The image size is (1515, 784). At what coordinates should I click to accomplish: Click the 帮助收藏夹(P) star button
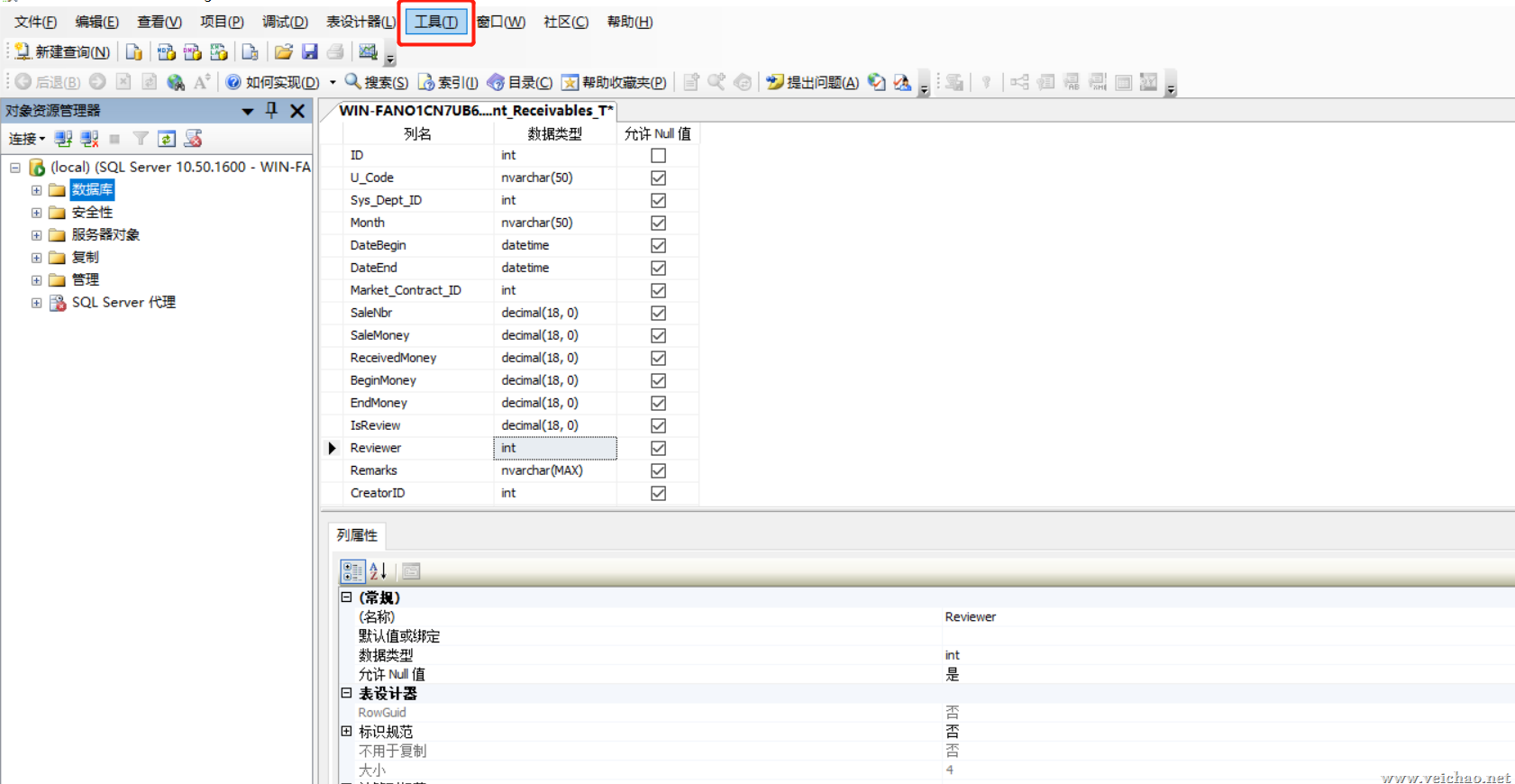pyautogui.click(x=614, y=82)
